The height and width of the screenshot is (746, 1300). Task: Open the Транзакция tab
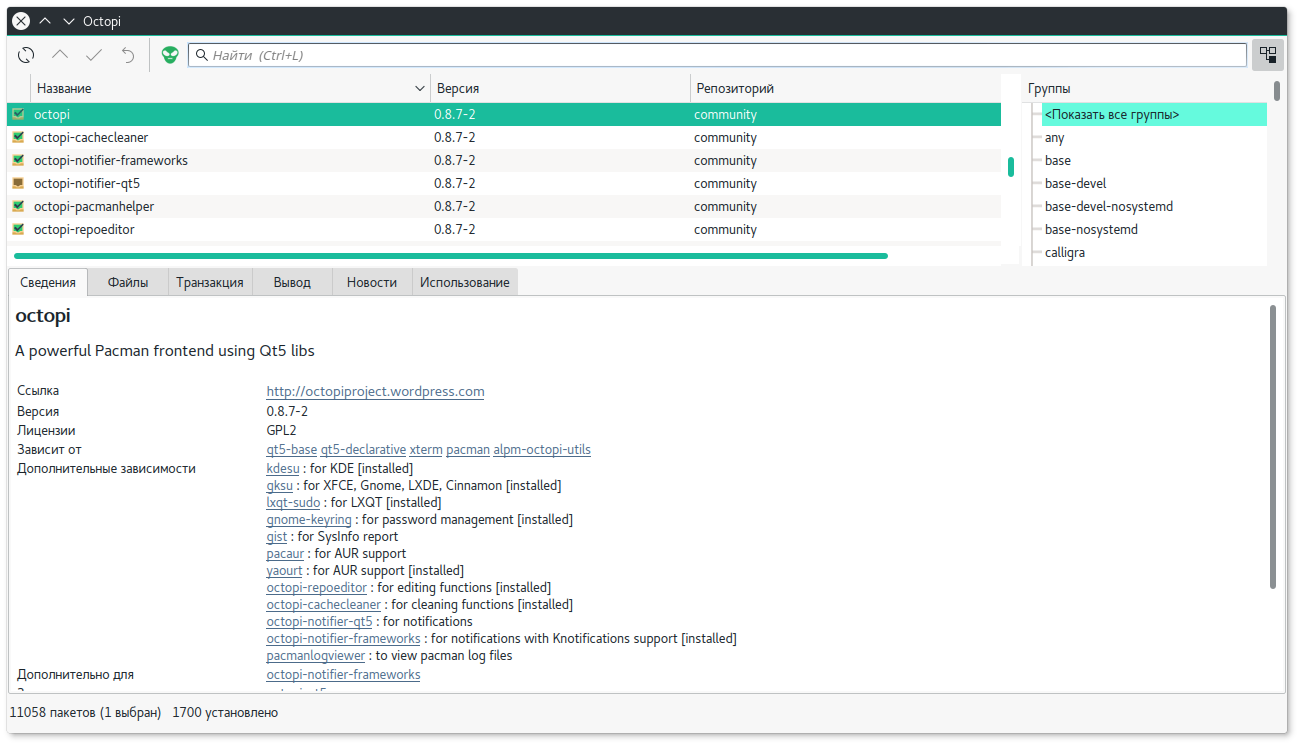click(x=210, y=283)
